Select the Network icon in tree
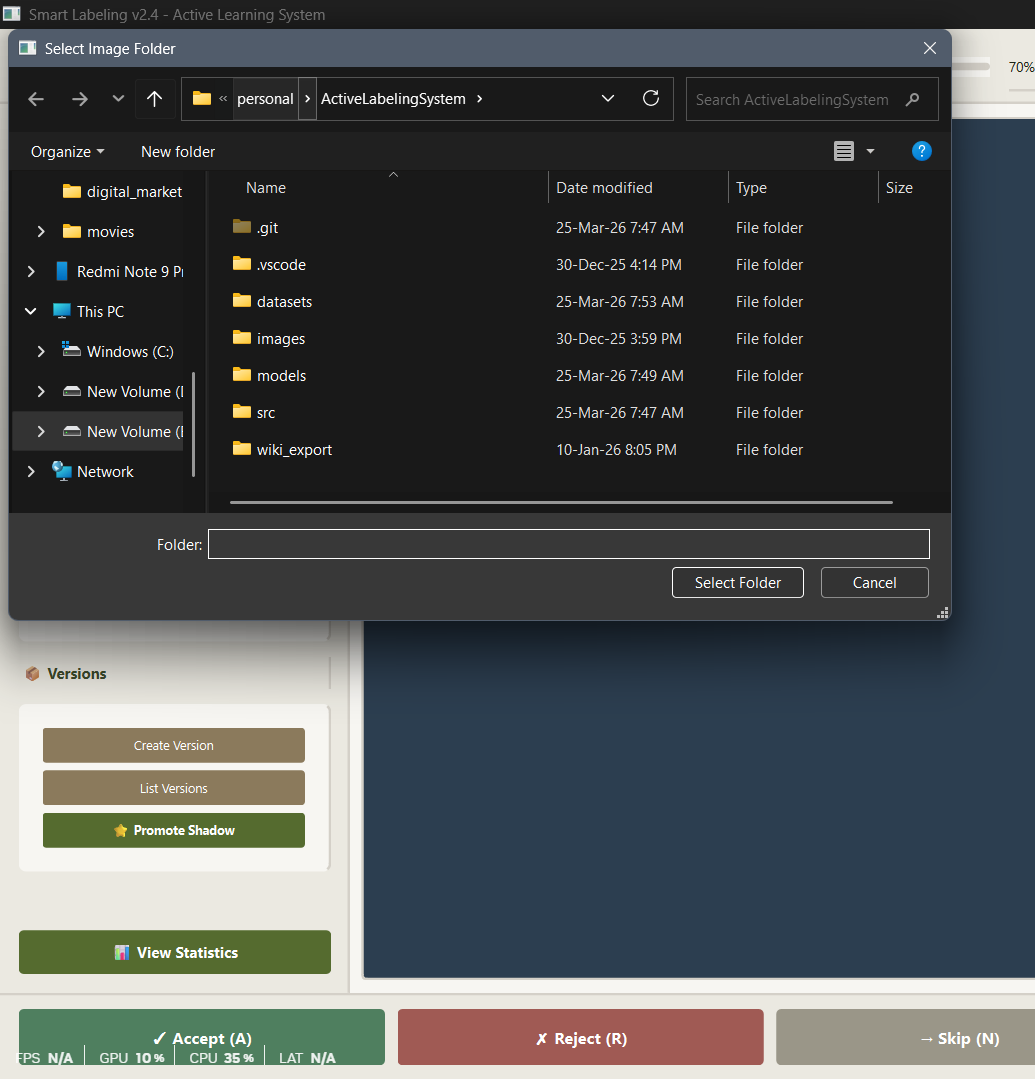This screenshot has width=1035, height=1079. pyautogui.click(x=62, y=471)
